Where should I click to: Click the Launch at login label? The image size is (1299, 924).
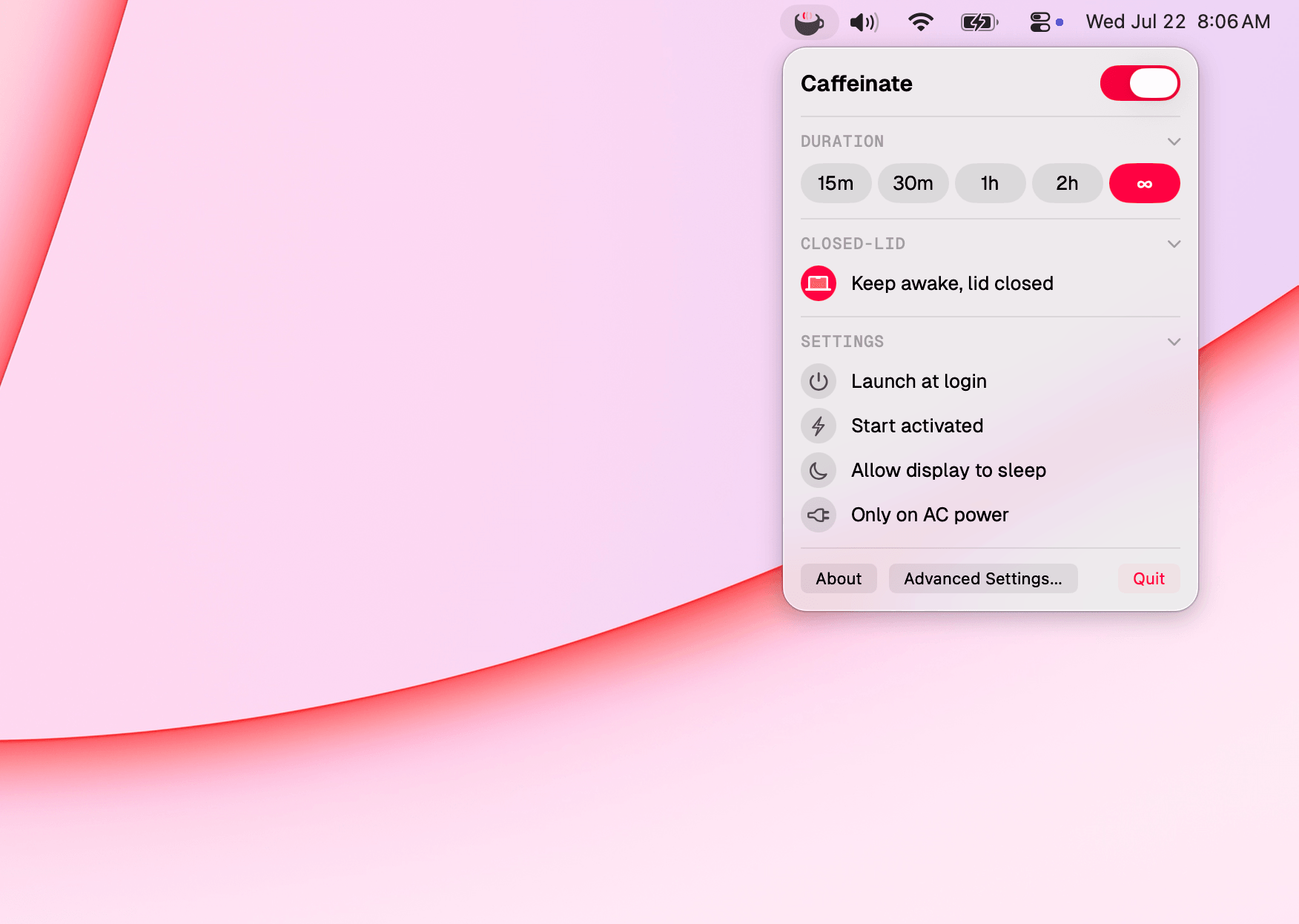click(x=919, y=381)
